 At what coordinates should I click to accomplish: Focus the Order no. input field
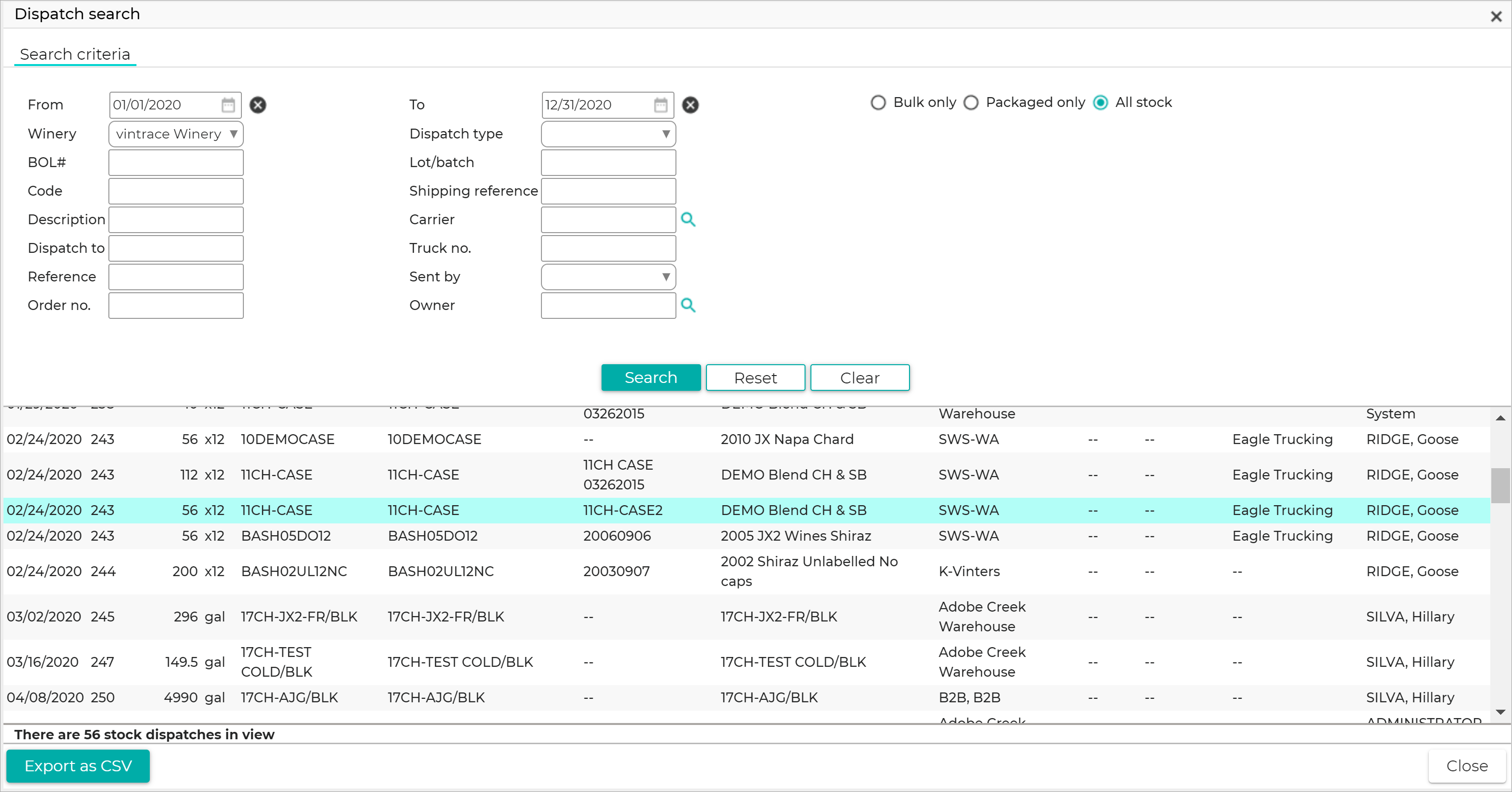click(176, 305)
